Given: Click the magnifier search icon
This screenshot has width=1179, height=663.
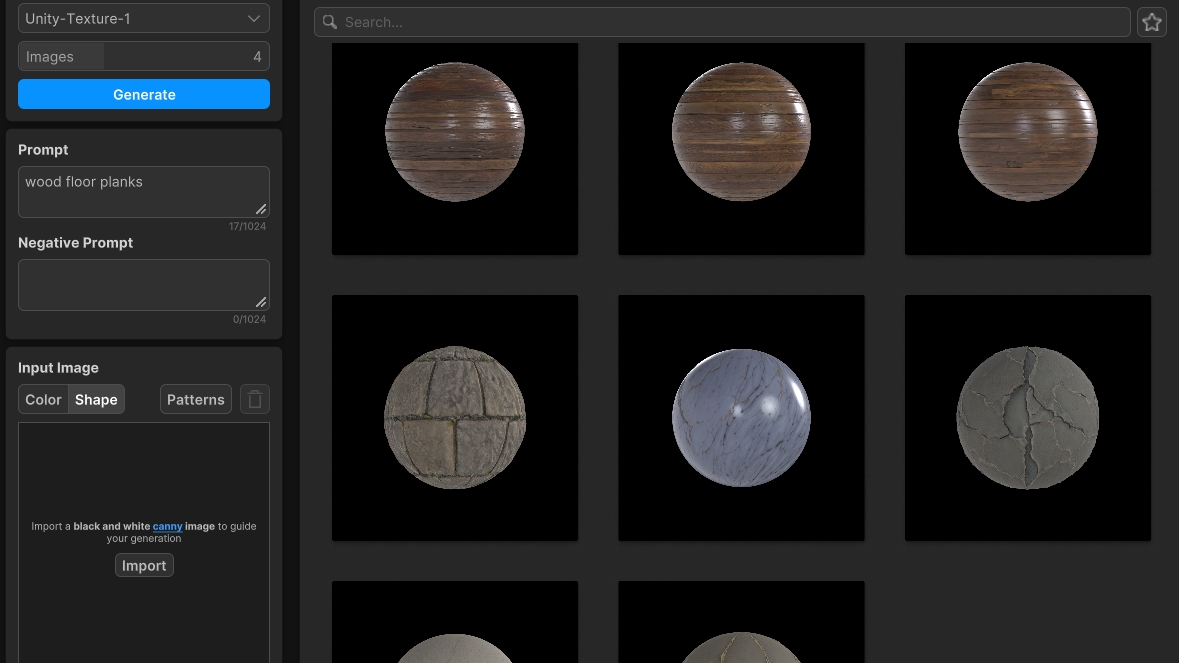Looking at the screenshot, I should pos(329,22).
